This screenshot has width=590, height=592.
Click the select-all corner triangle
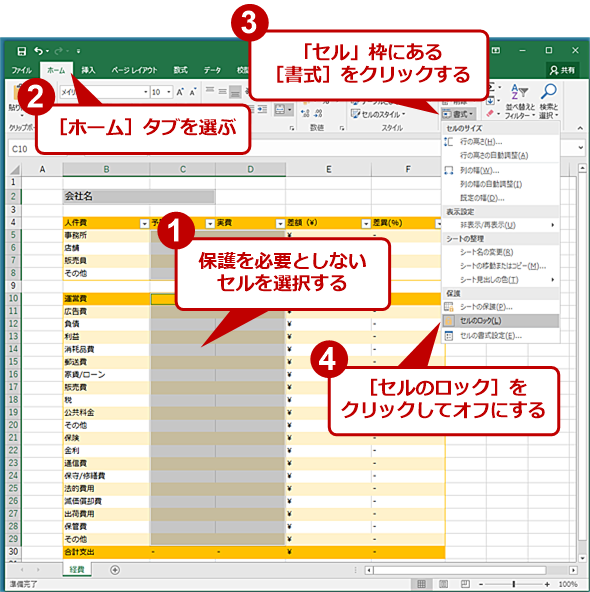(x=14, y=169)
